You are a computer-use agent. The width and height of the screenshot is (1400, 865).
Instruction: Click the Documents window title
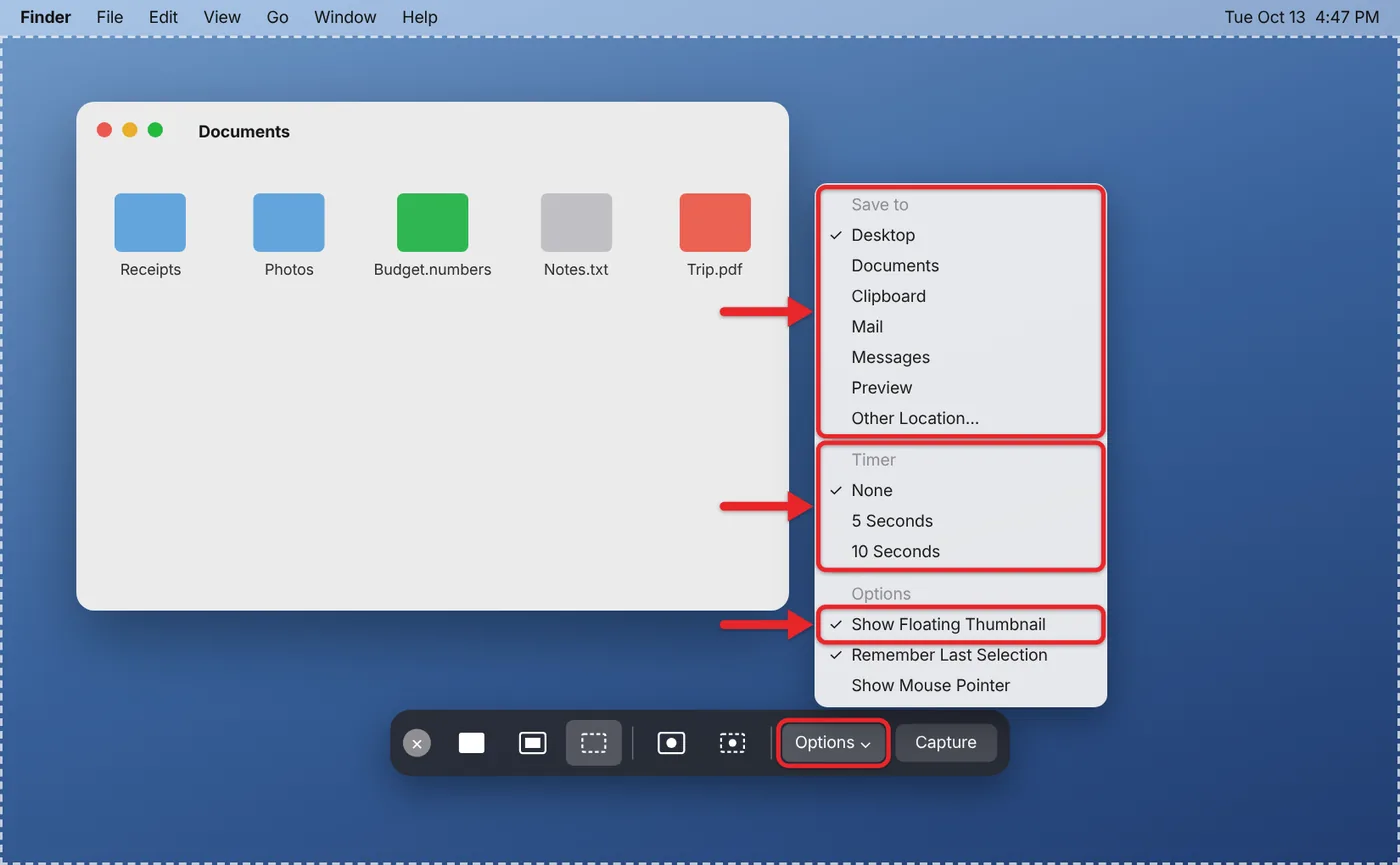244,132
